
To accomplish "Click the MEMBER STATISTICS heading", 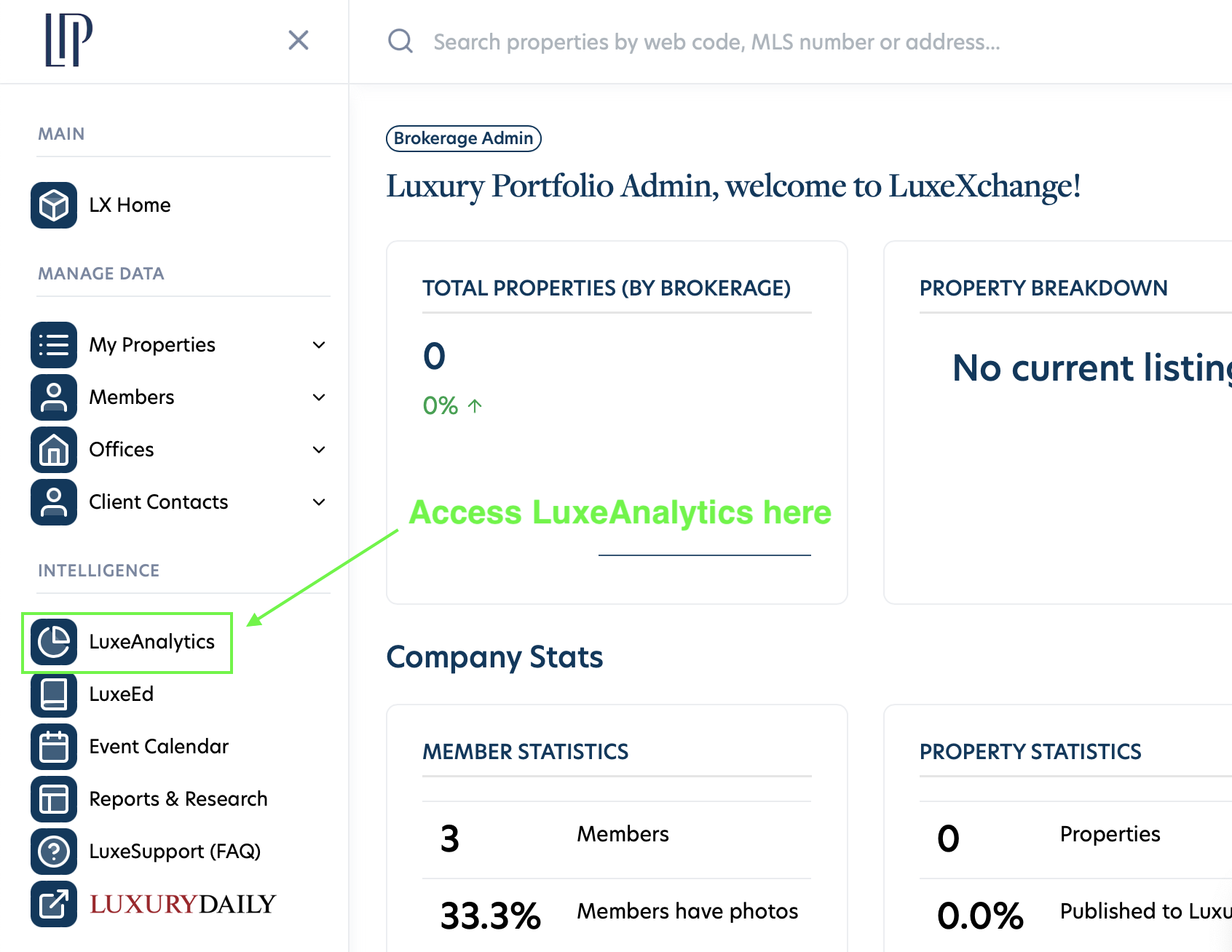I will 526,752.
